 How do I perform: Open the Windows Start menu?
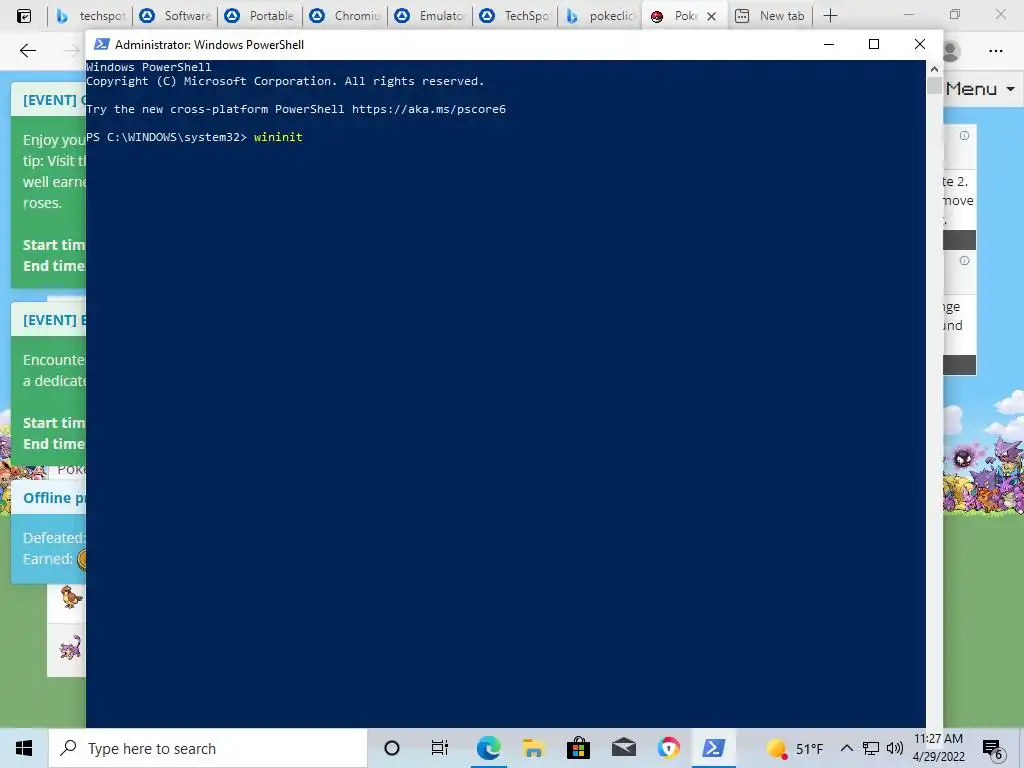click(x=24, y=748)
